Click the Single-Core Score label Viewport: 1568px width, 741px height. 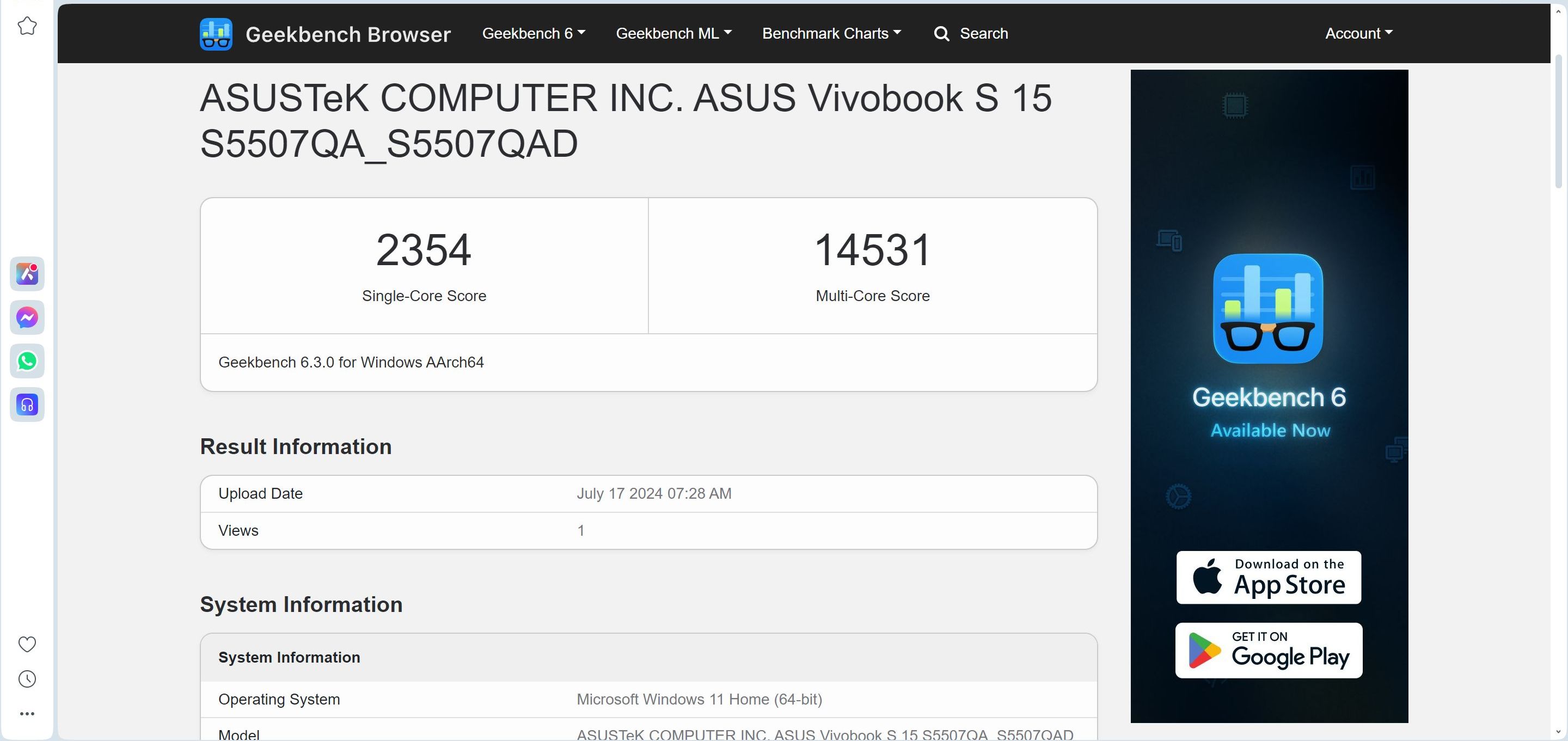click(x=424, y=296)
